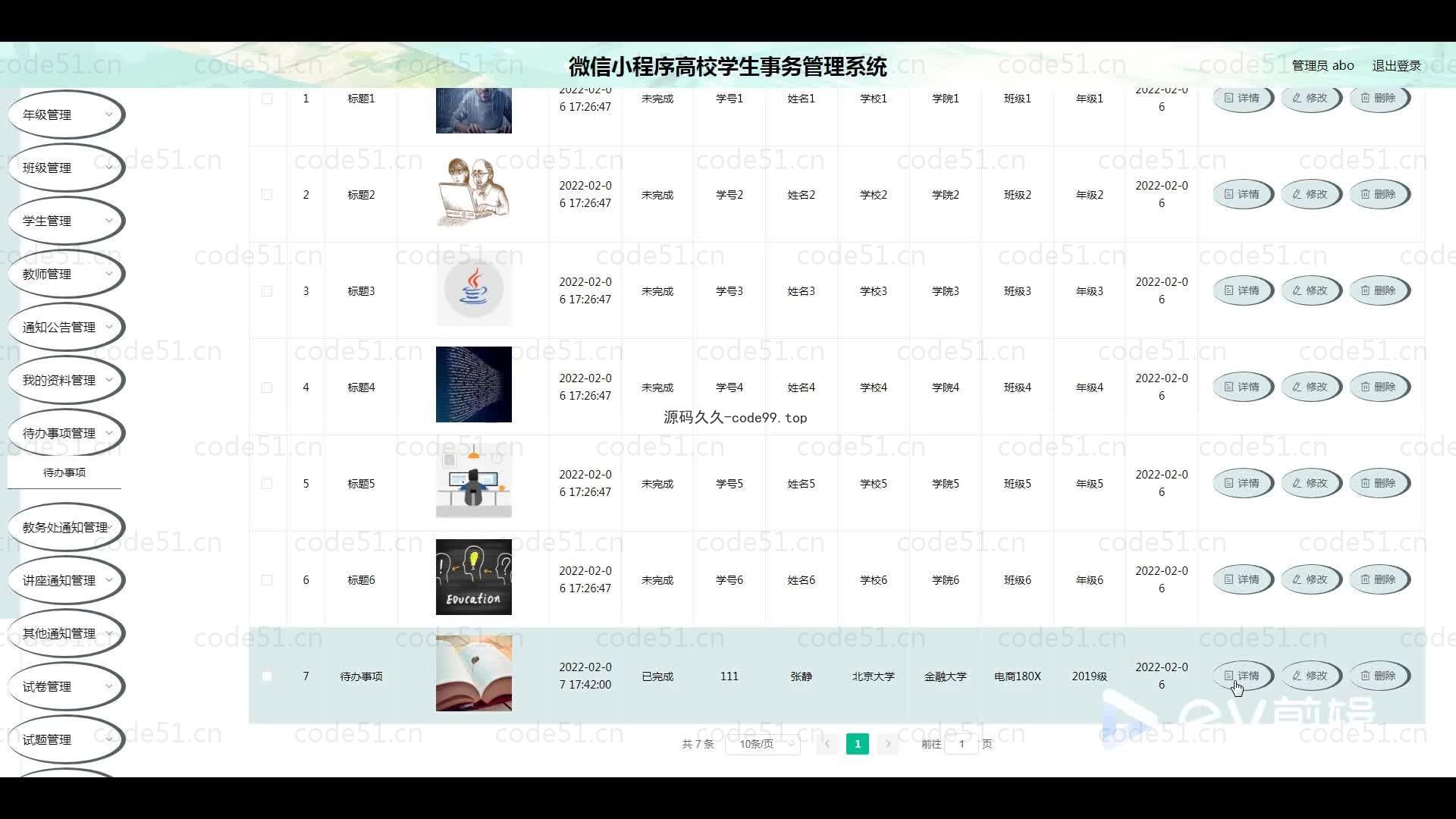Click 管理员 abo account label

coord(1323,66)
